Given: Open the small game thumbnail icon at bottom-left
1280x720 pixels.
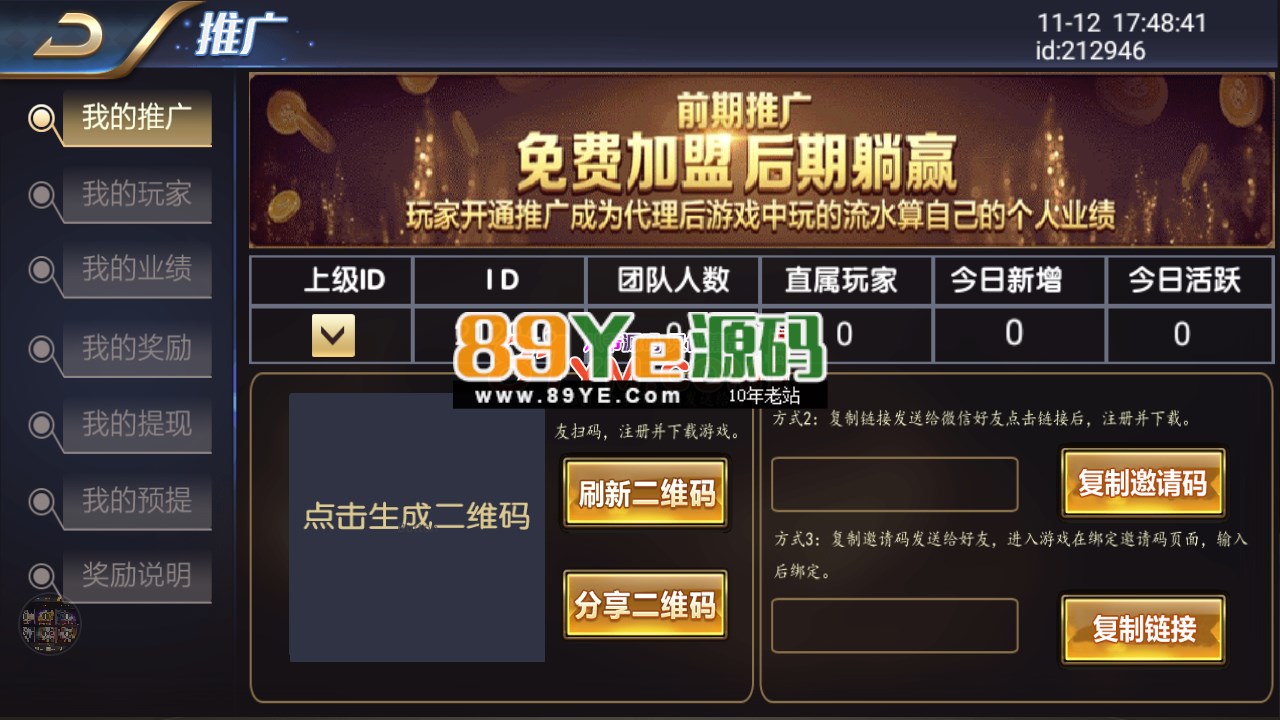Looking at the screenshot, I should [x=50, y=623].
